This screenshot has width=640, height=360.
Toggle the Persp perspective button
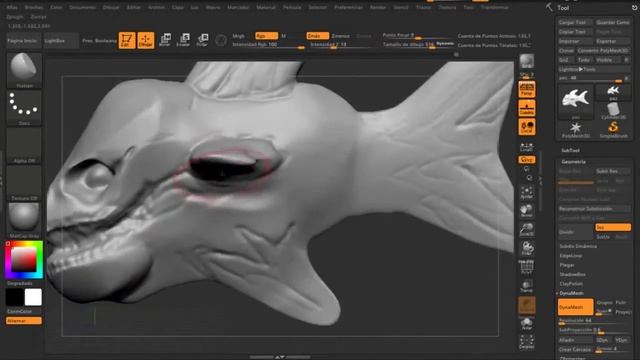click(527, 89)
